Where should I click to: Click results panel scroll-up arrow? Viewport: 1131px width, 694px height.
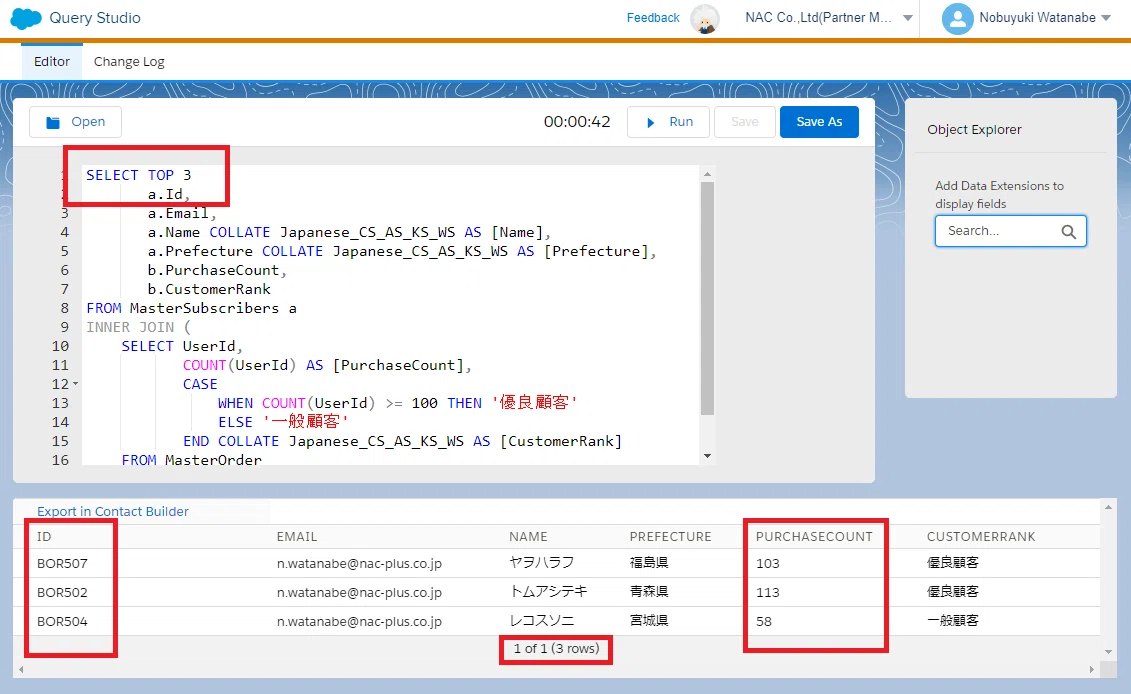pyautogui.click(x=1109, y=507)
